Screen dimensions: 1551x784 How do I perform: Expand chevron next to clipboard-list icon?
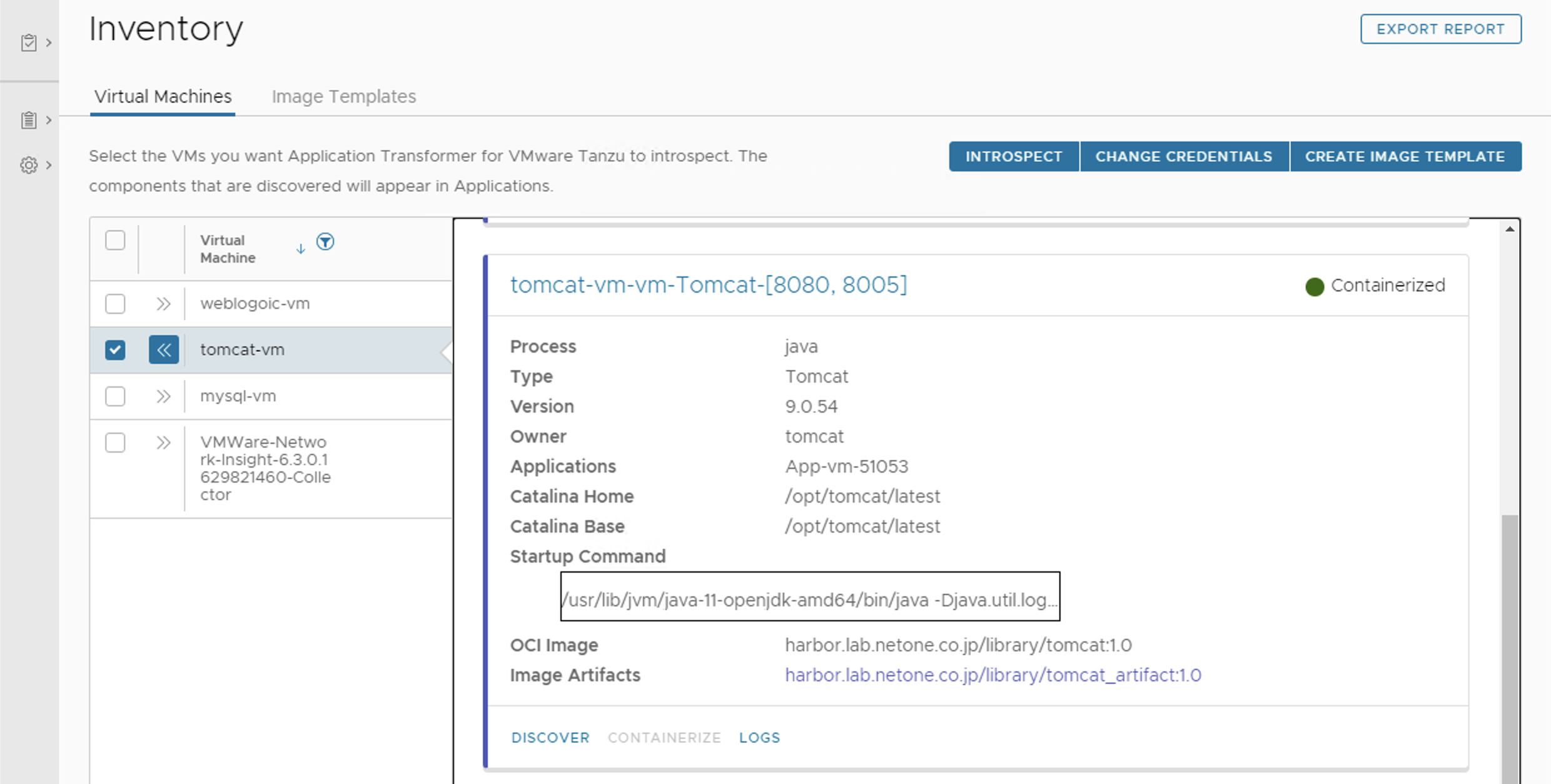click(49, 119)
